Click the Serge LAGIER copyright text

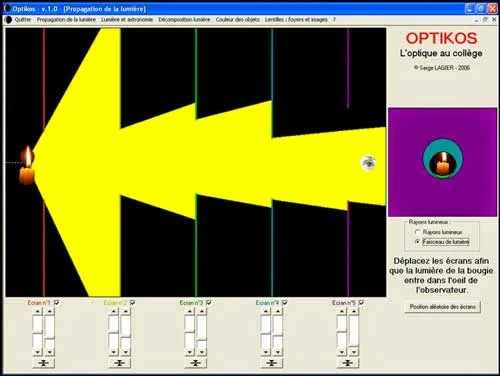pyautogui.click(x=442, y=68)
